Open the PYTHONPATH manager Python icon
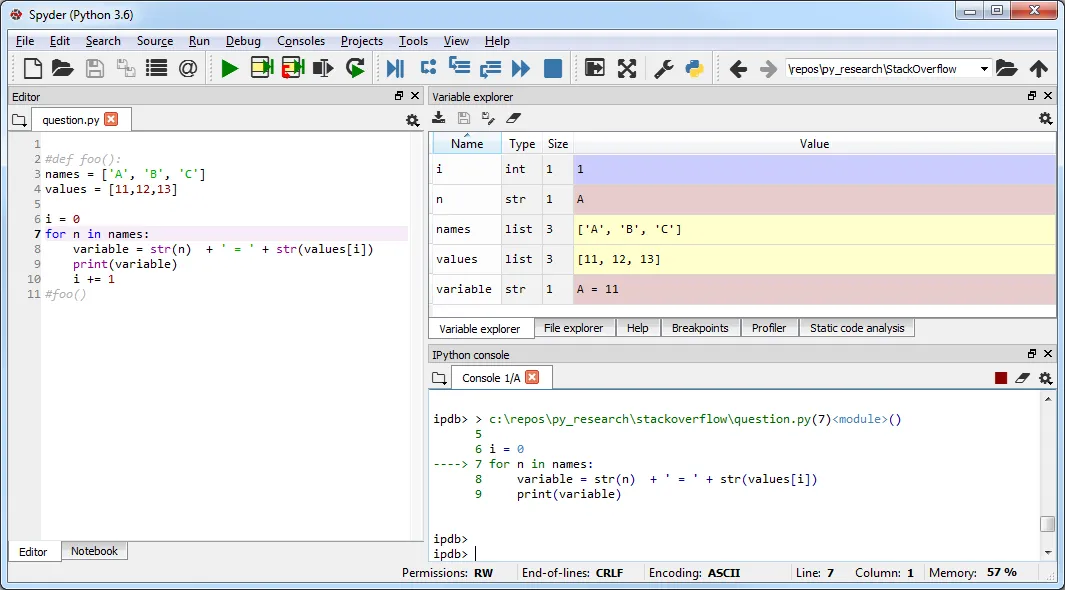Viewport: 1065px width, 590px height. tap(694, 68)
